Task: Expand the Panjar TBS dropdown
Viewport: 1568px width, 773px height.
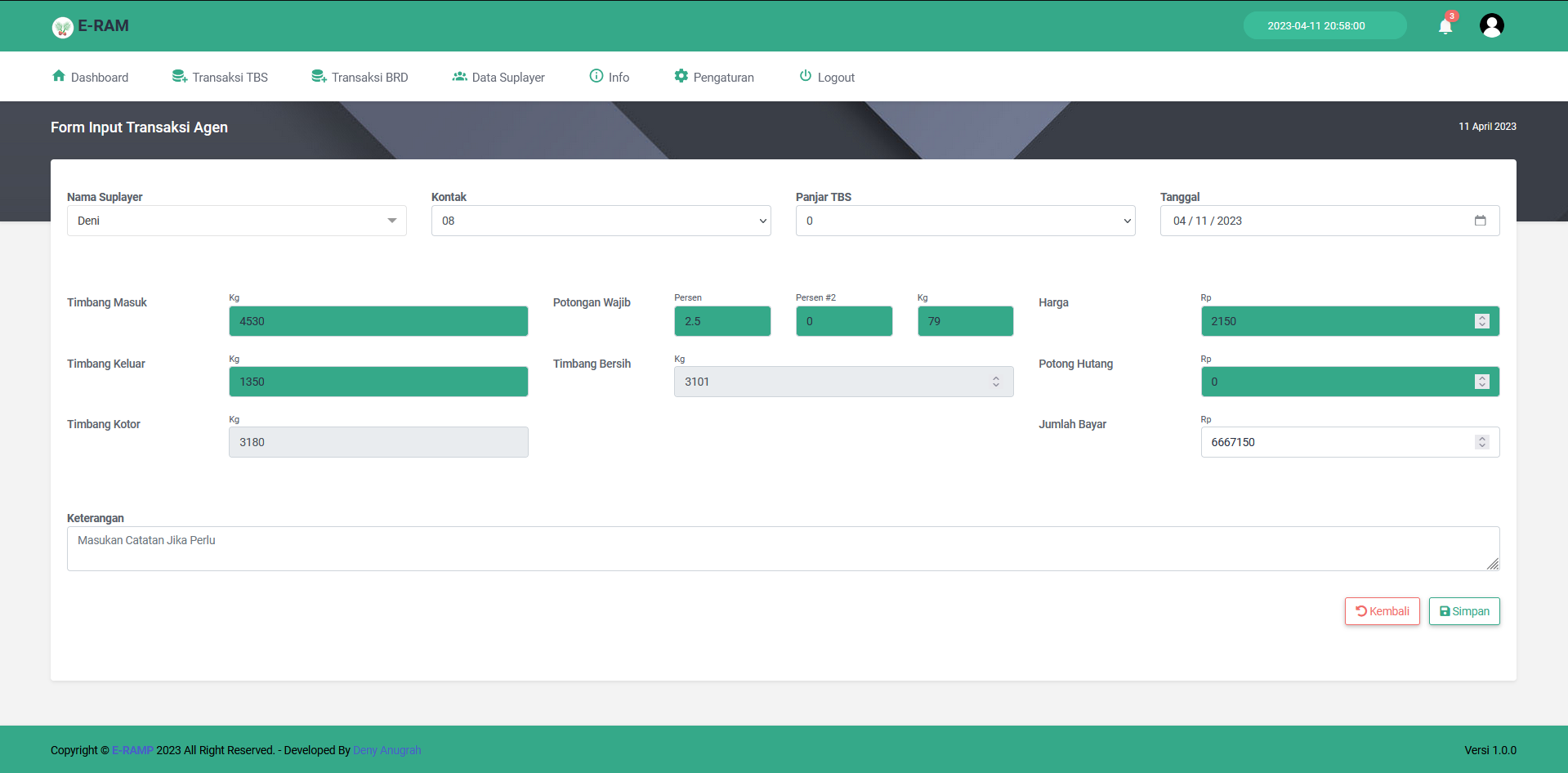Action: tap(1125, 221)
